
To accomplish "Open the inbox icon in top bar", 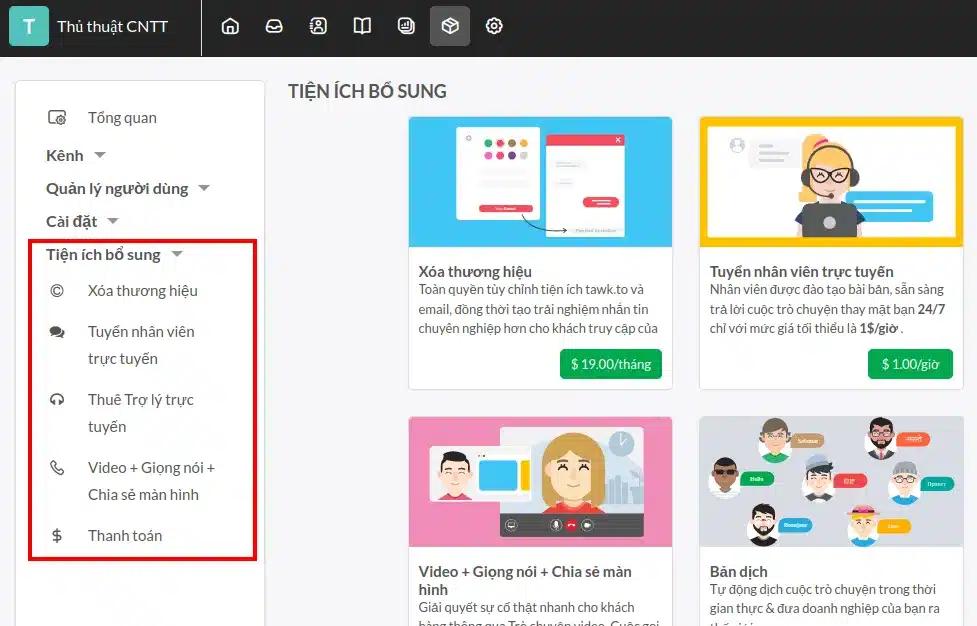I will (274, 26).
